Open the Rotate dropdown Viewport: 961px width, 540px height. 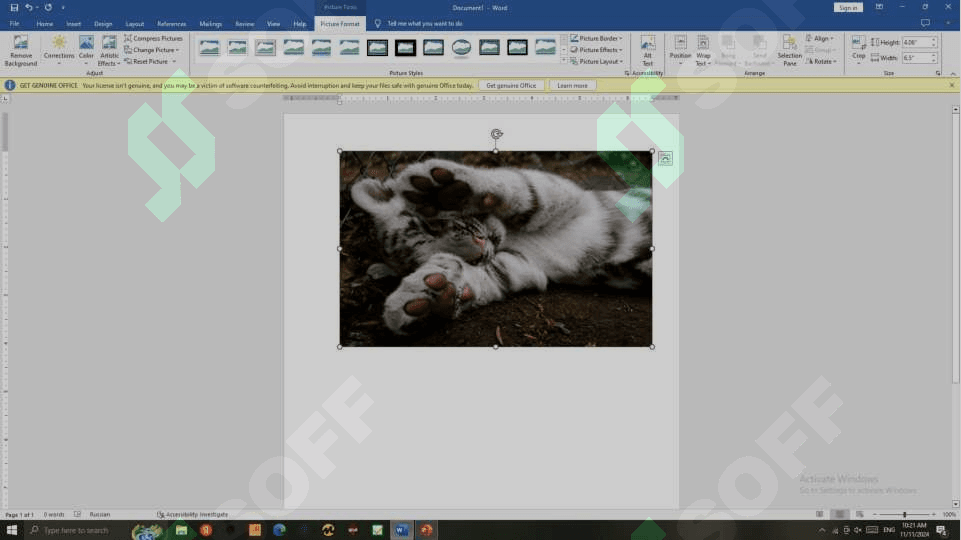[822, 61]
